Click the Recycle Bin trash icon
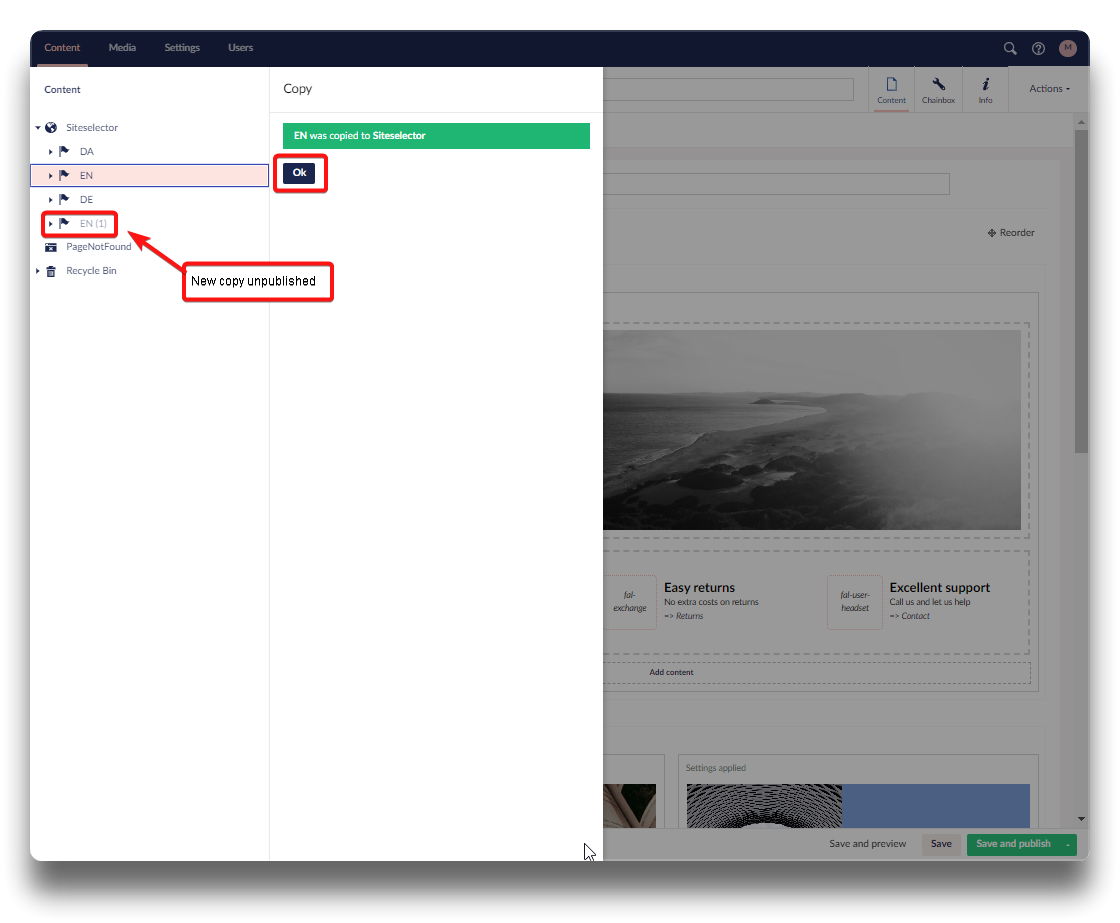 (x=51, y=271)
